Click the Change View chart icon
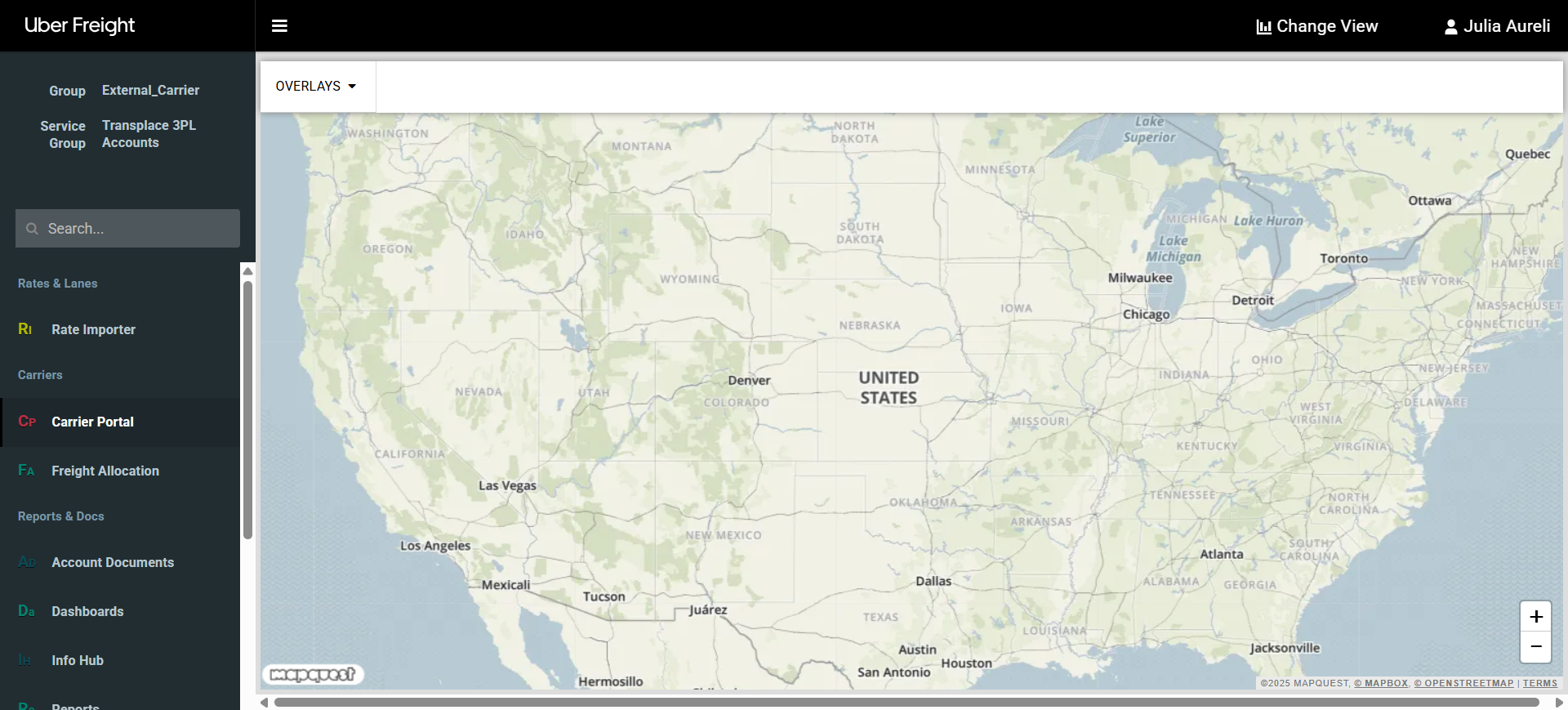This screenshot has width=1568, height=710. pyautogui.click(x=1263, y=27)
